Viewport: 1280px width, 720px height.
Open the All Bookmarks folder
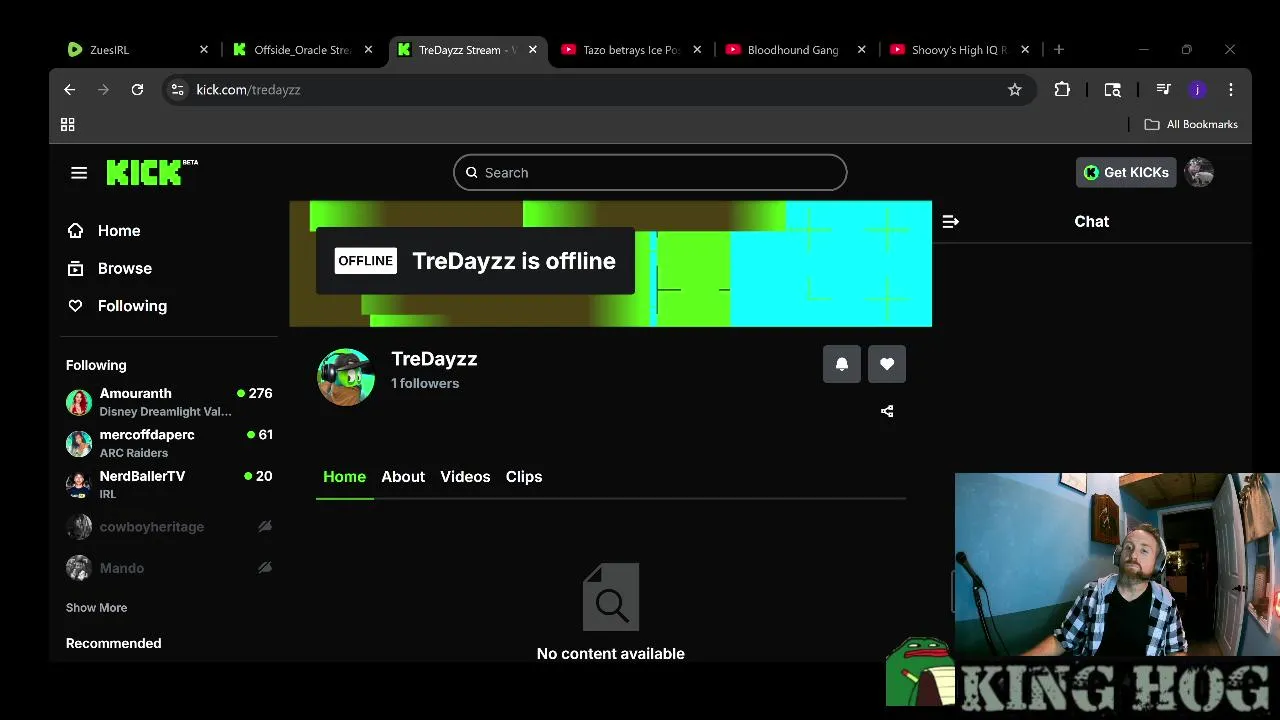(x=1191, y=125)
